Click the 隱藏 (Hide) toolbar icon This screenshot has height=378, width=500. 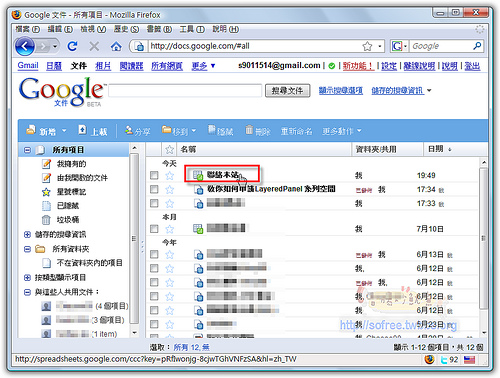[220, 131]
